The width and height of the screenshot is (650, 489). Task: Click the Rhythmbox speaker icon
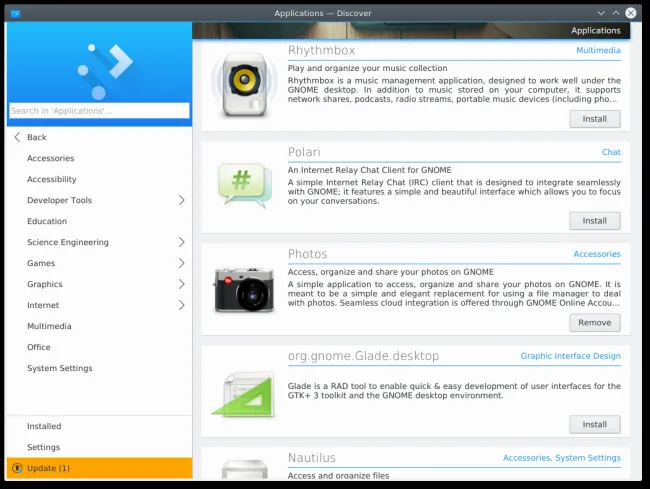[x=244, y=85]
